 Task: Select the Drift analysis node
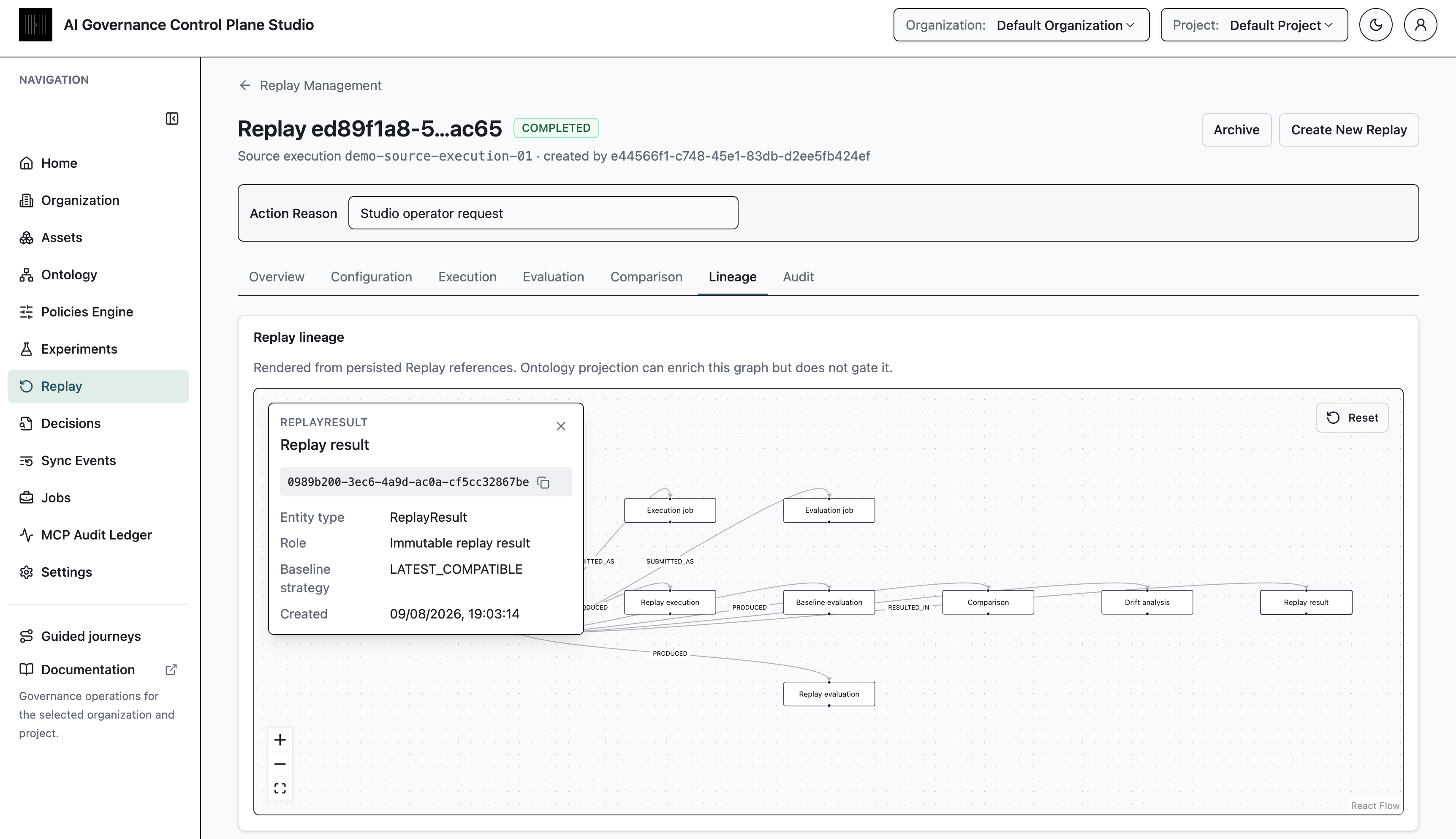(x=1147, y=602)
